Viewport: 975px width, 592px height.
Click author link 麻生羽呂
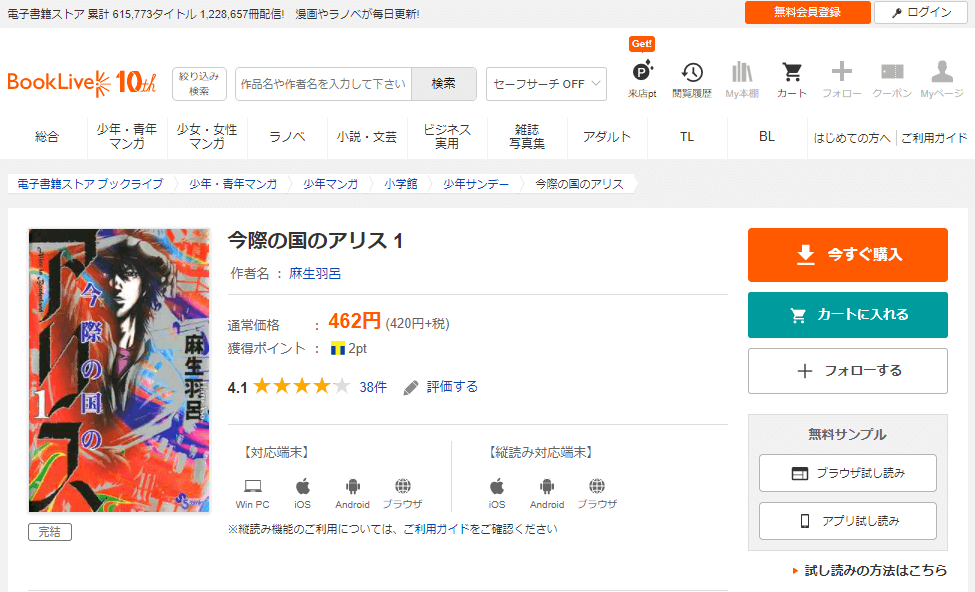pos(315,273)
